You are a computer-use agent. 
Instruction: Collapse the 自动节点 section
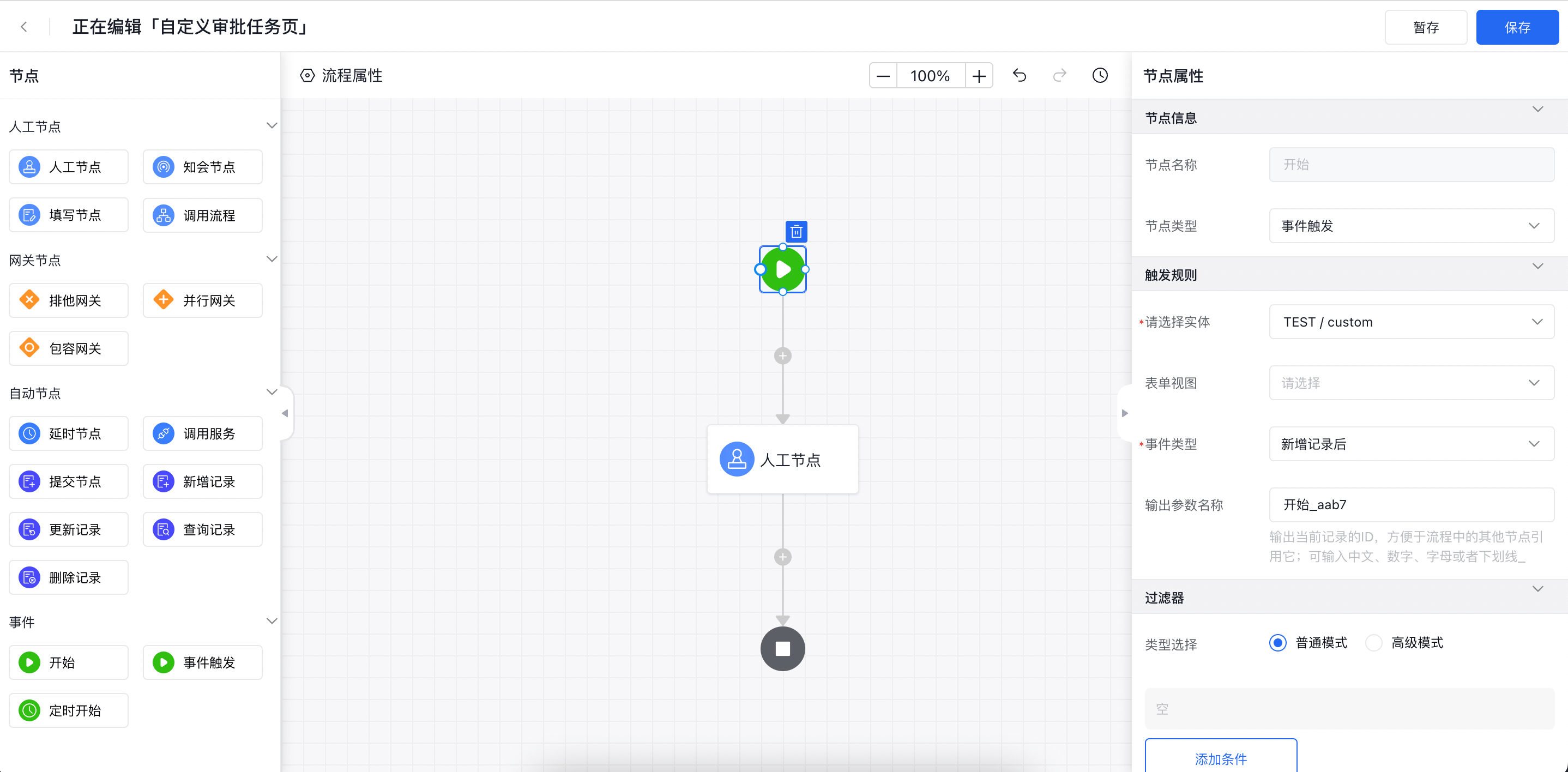(x=272, y=393)
